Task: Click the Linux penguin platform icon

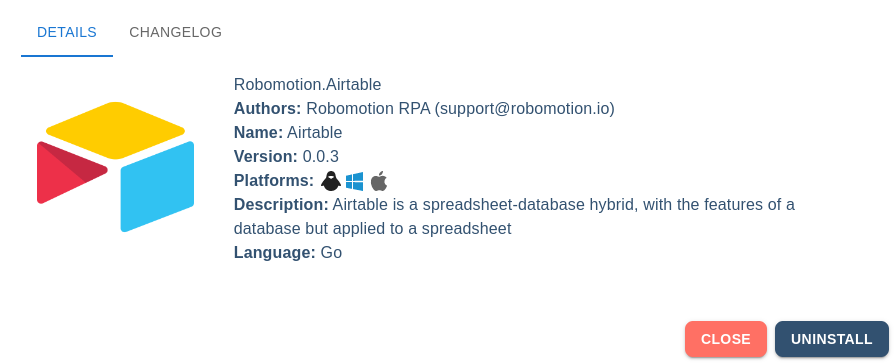Action: (331, 181)
